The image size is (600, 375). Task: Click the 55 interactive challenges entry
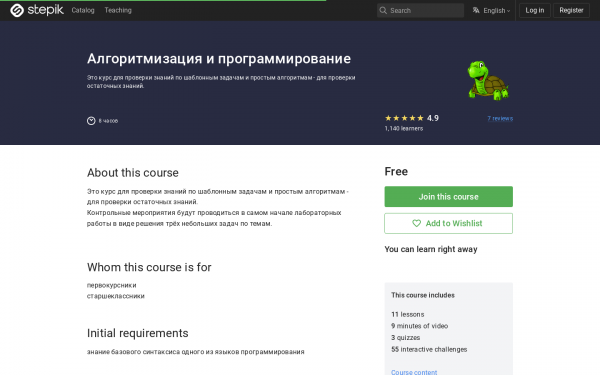click(429, 349)
